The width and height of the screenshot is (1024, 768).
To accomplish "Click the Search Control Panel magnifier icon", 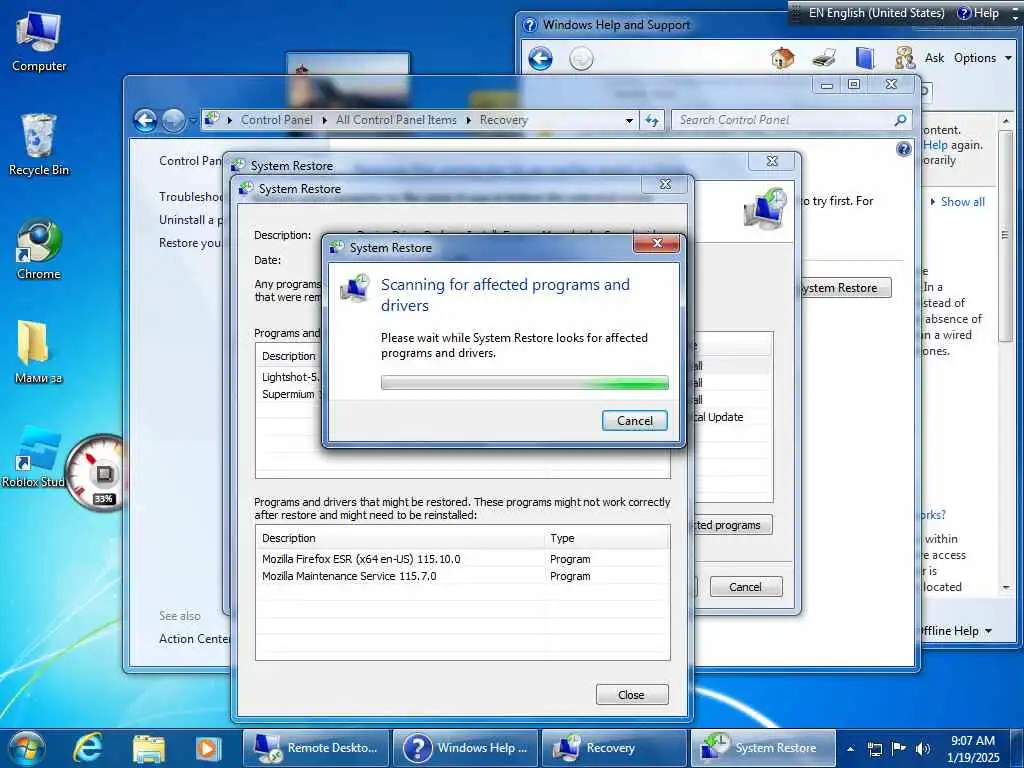I will point(901,120).
